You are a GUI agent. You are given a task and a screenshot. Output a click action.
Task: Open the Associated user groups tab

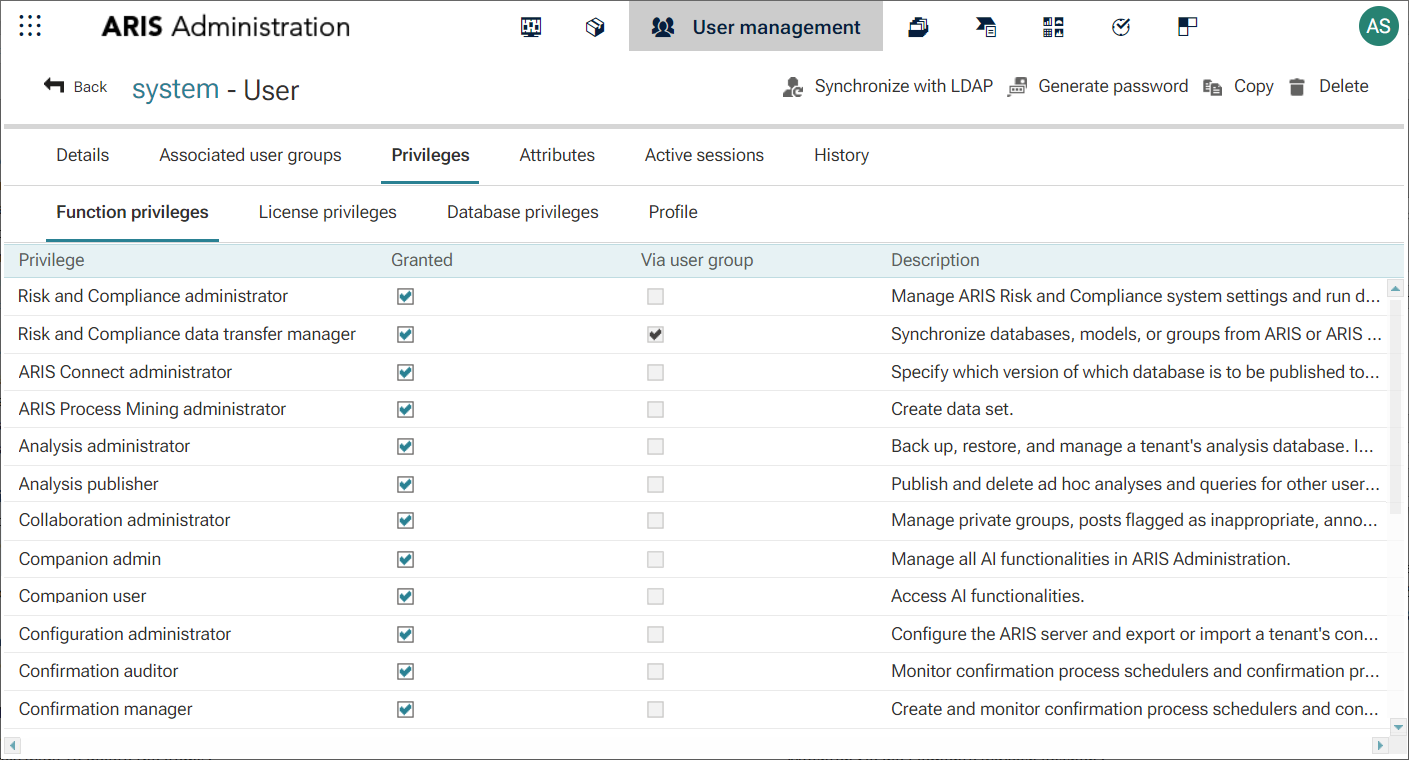pos(250,155)
